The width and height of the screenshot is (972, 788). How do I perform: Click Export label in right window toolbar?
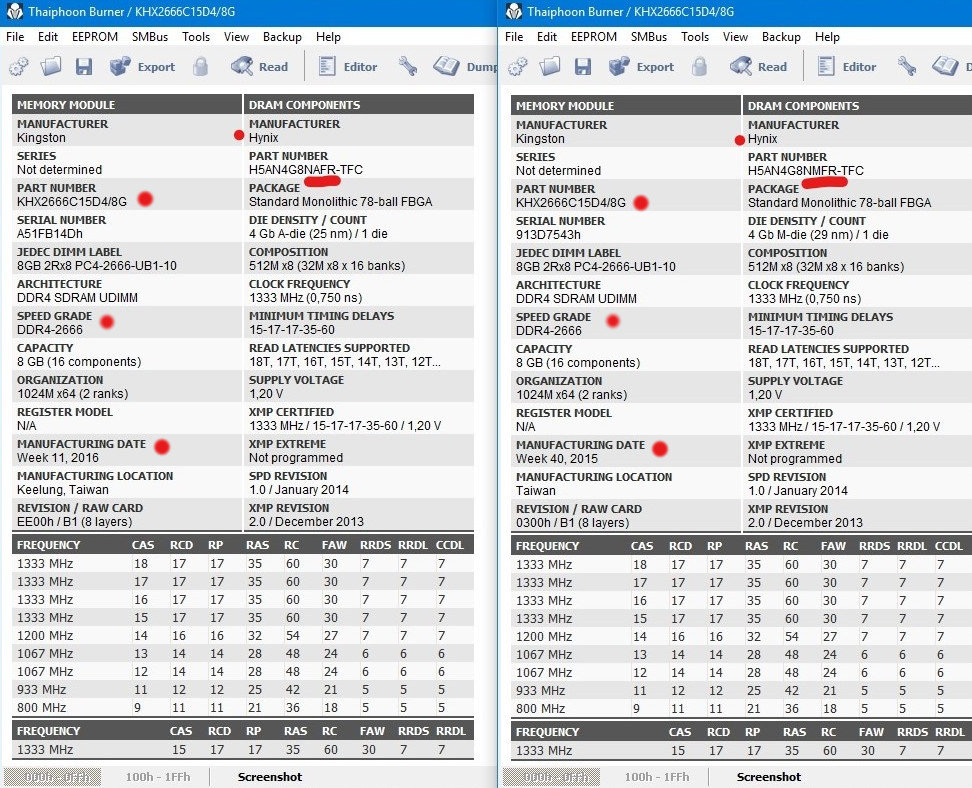[x=655, y=67]
